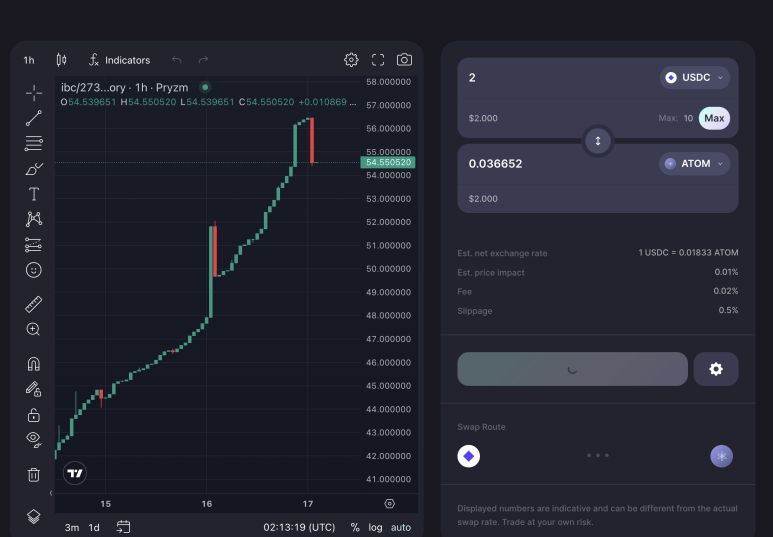Click the loading swap button
Screen dimensions: 773x537
pos(572,369)
